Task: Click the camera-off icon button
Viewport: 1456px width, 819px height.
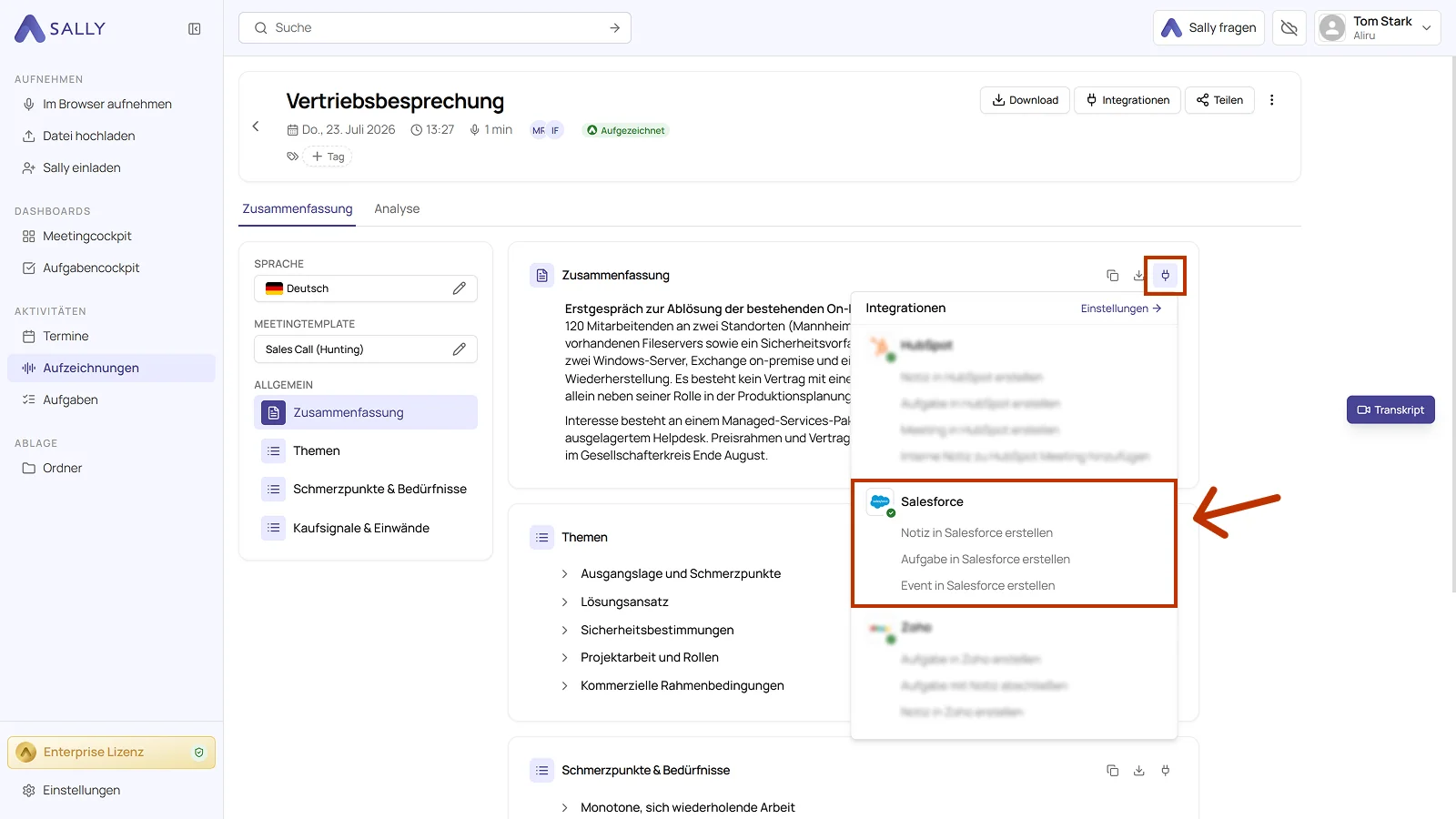Action: point(1289,28)
